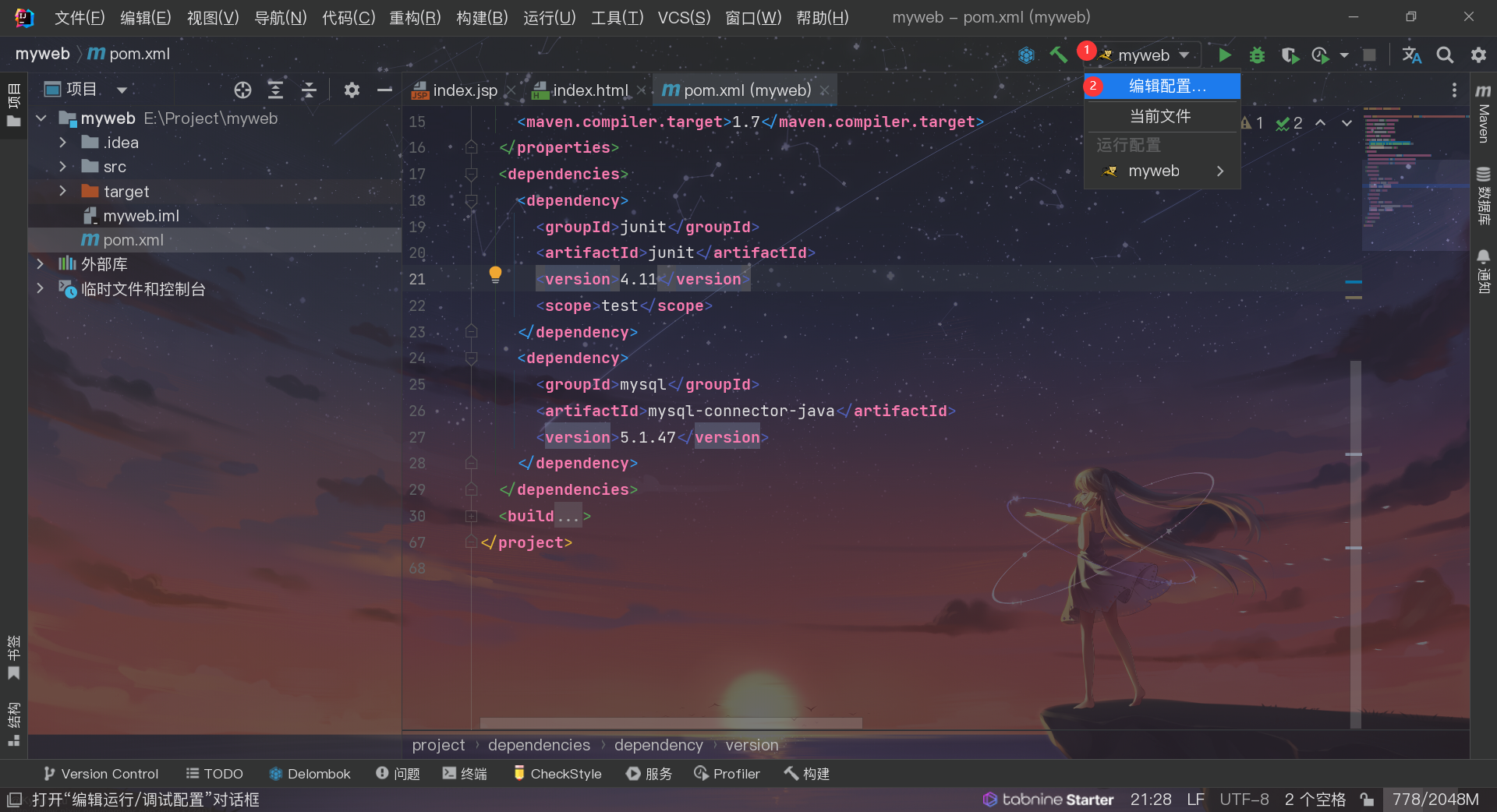The image size is (1497, 812).
Task: Click the editor horizontal scrollbar
Action: (671, 723)
